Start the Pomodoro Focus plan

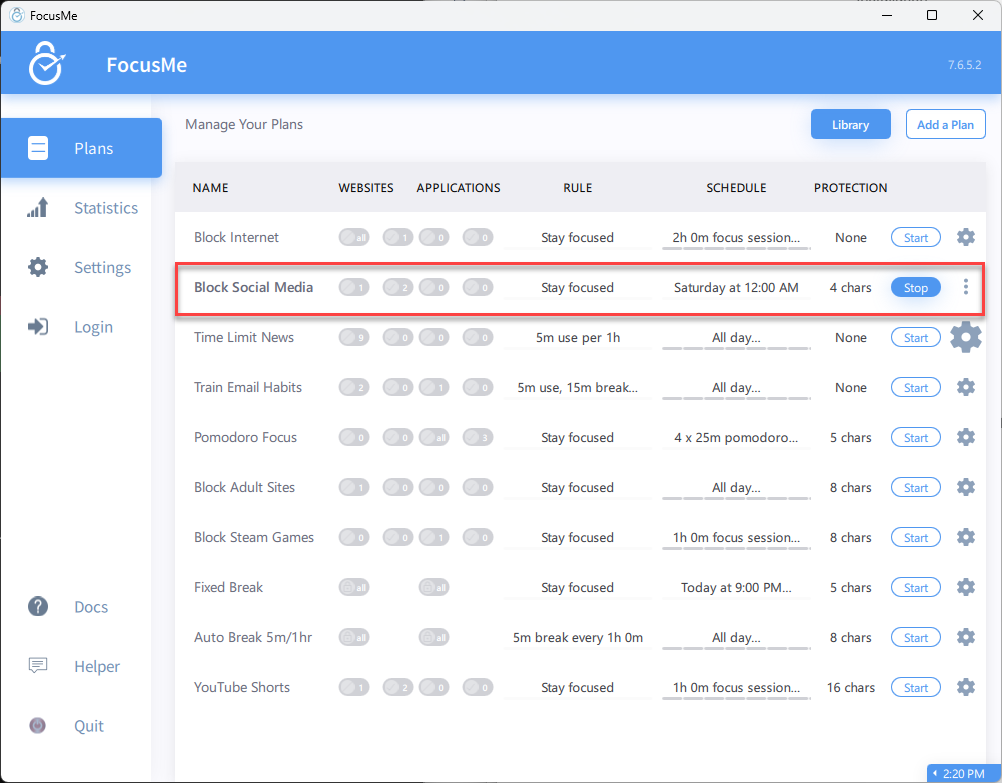click(x=916, y=437)
